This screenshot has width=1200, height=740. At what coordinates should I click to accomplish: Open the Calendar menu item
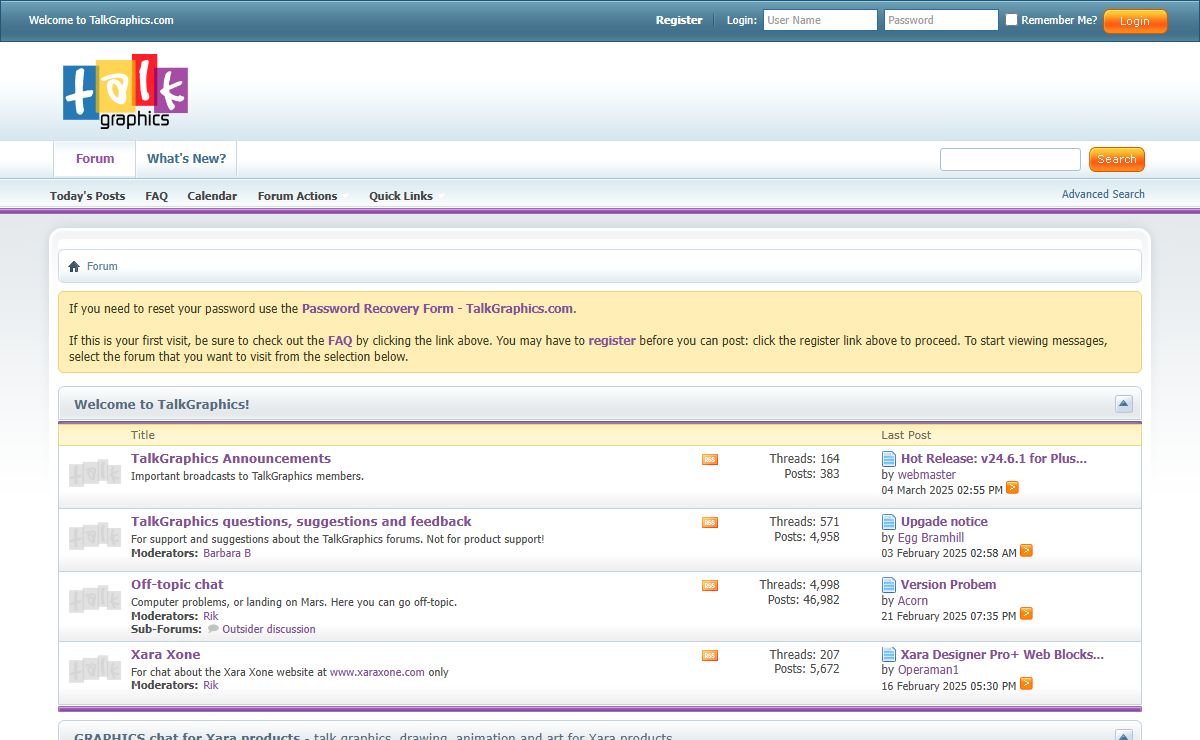pyautogui.click(x=212, y=196)
